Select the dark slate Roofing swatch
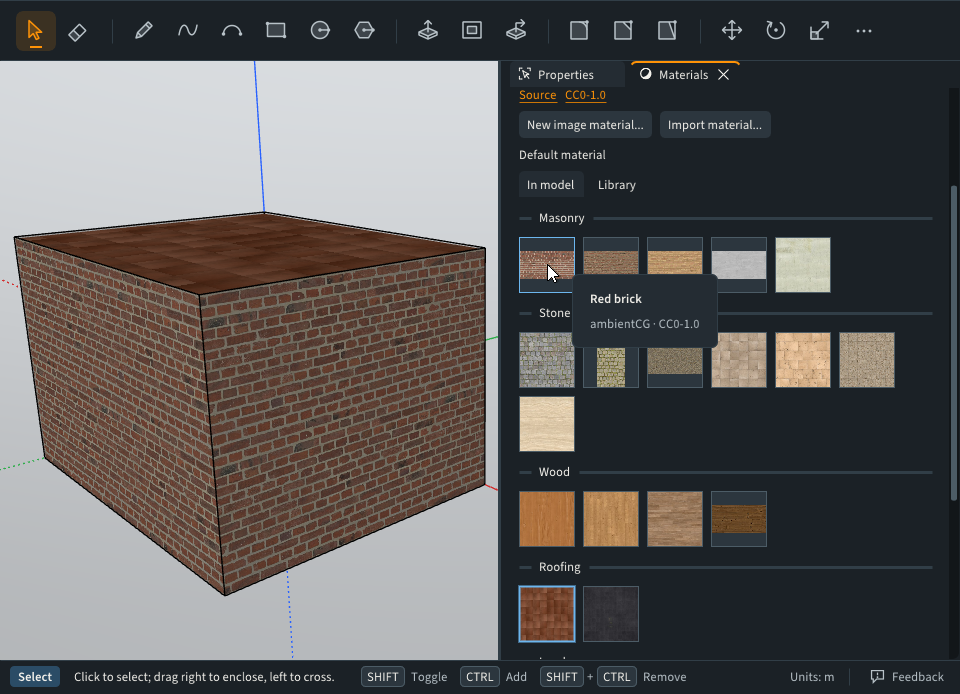The image size is (960, 694). 611,614
